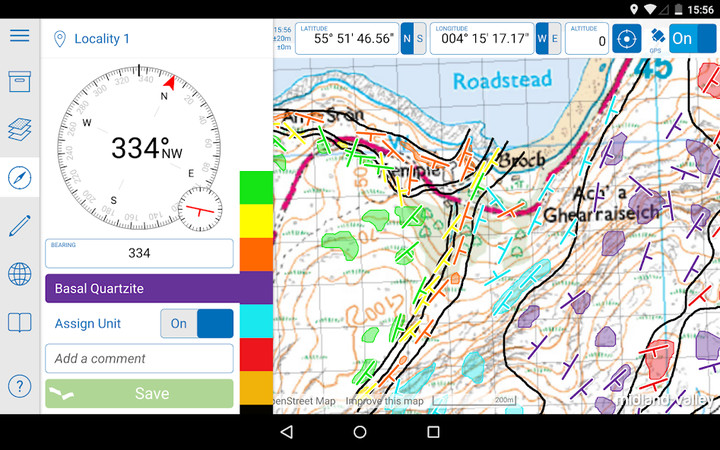Open the globe basemap icon
720x450 pixels.
point(19,274)
